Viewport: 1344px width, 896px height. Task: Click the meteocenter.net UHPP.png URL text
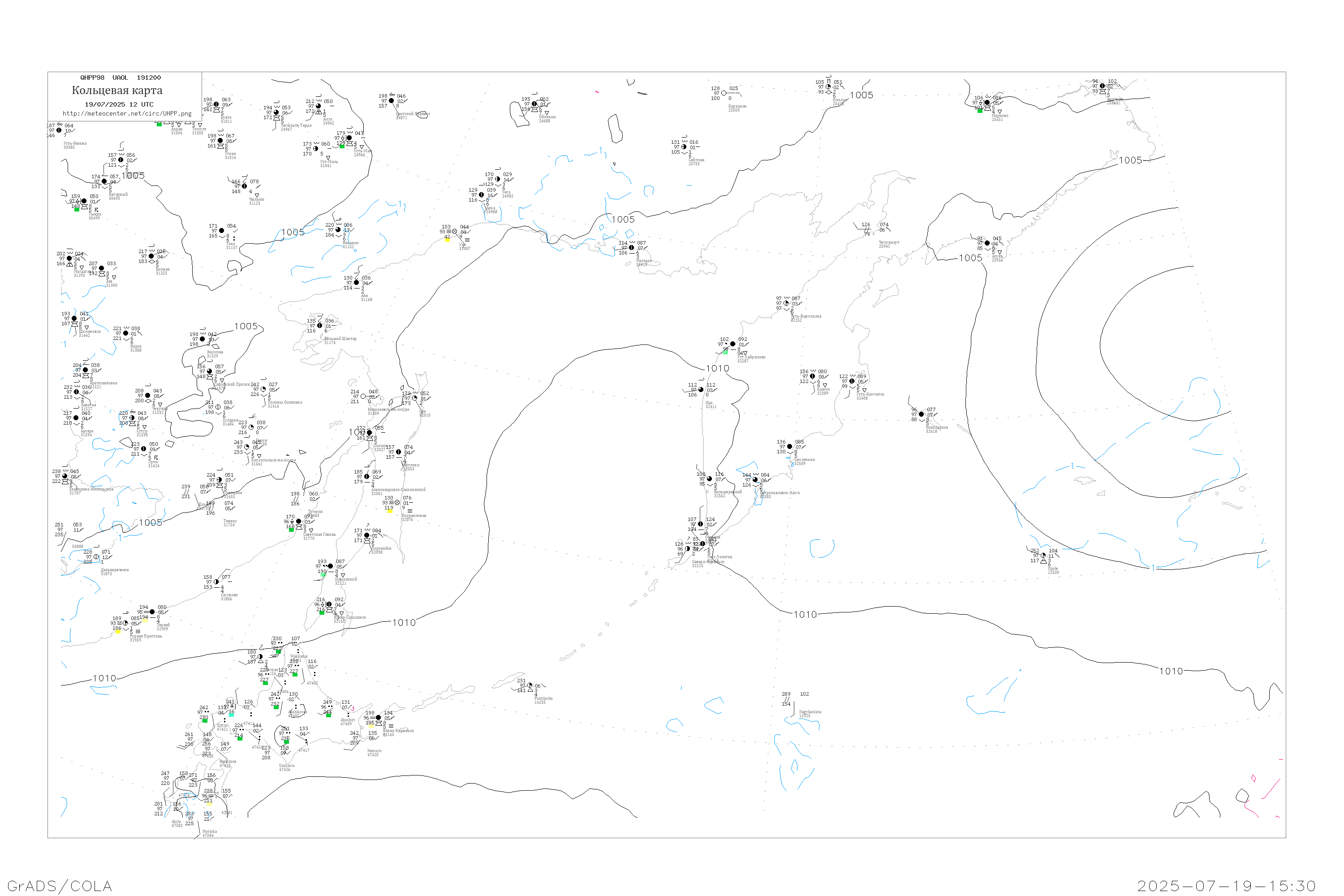tap(127, 114)
